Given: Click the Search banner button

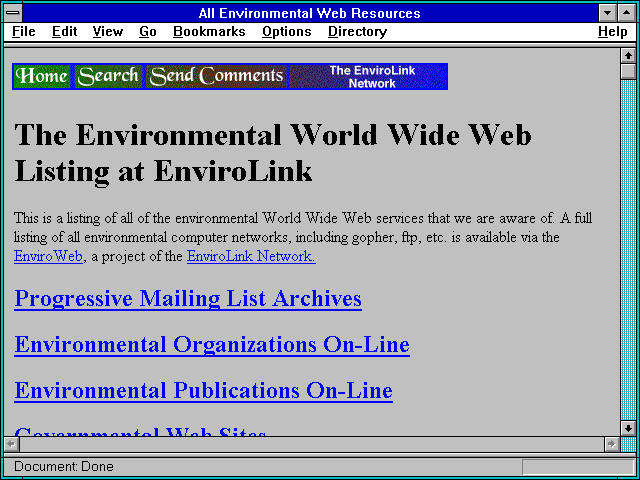Looking at the screenshot, I should [x=109, y=76].
